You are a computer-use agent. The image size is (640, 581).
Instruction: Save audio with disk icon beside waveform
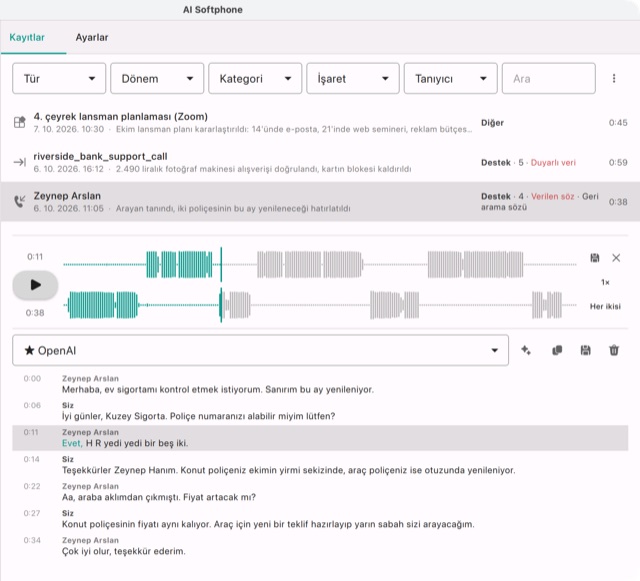[x=595, y=258]
